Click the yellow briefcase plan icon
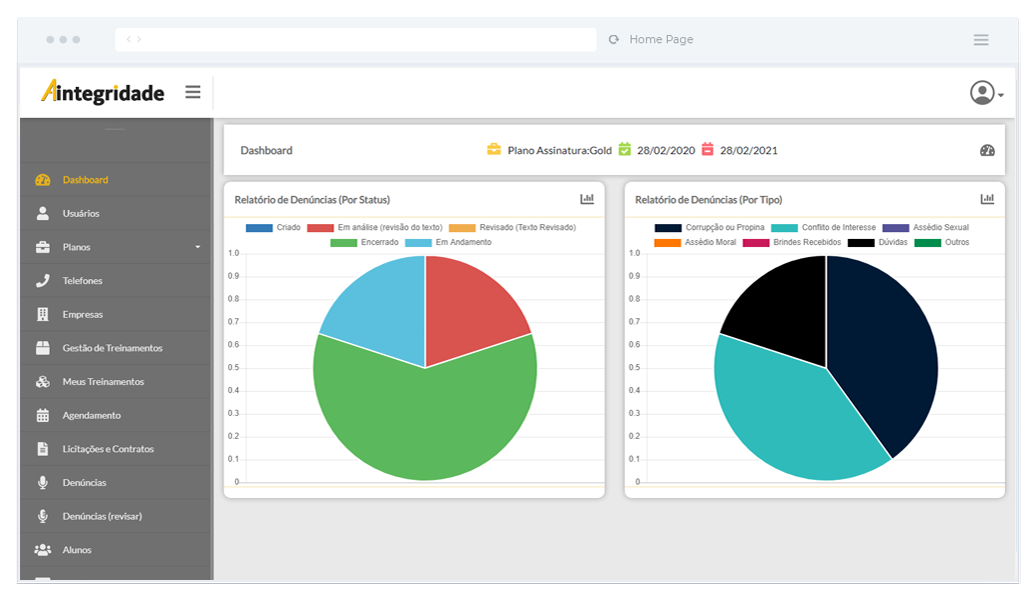Viewport: 1036px width, 616px height. click(494, 149)
